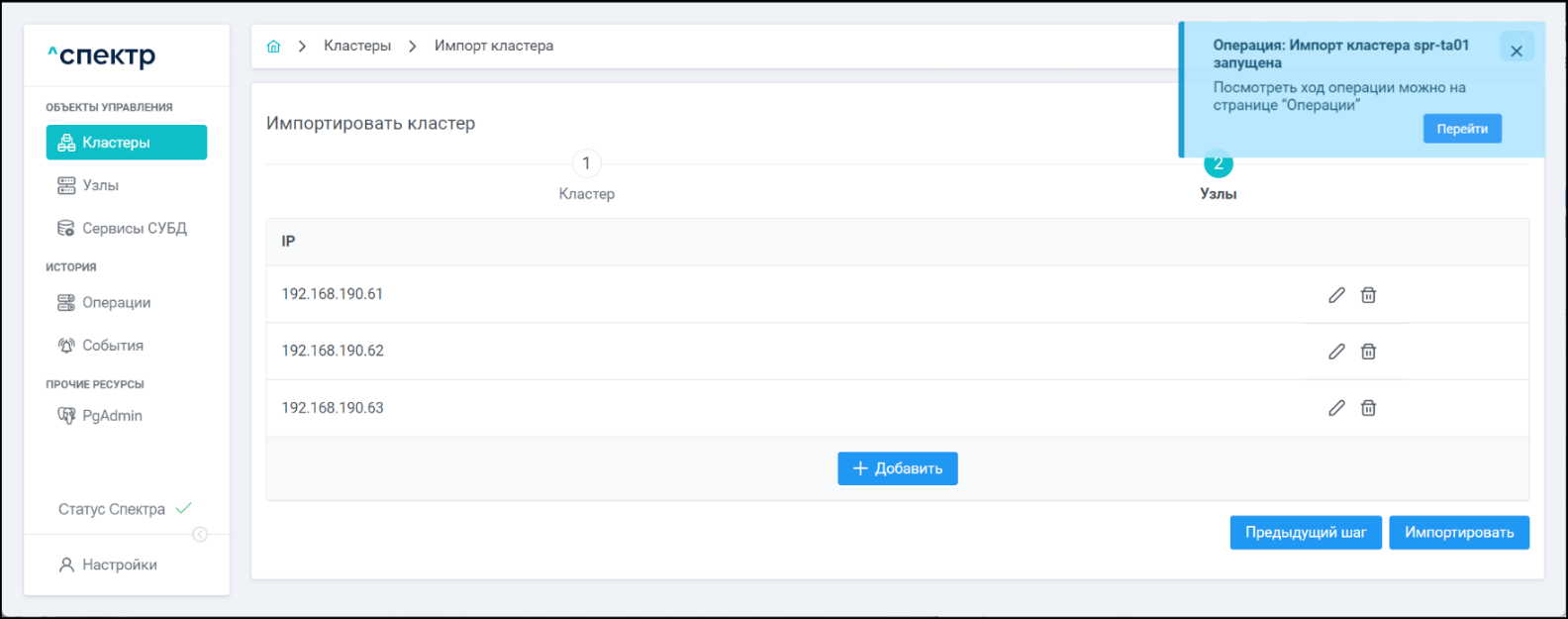Screen dimensions: 1568x619
Task: Go back with Предыдущий шаг button
Action: click(1305, 533)
